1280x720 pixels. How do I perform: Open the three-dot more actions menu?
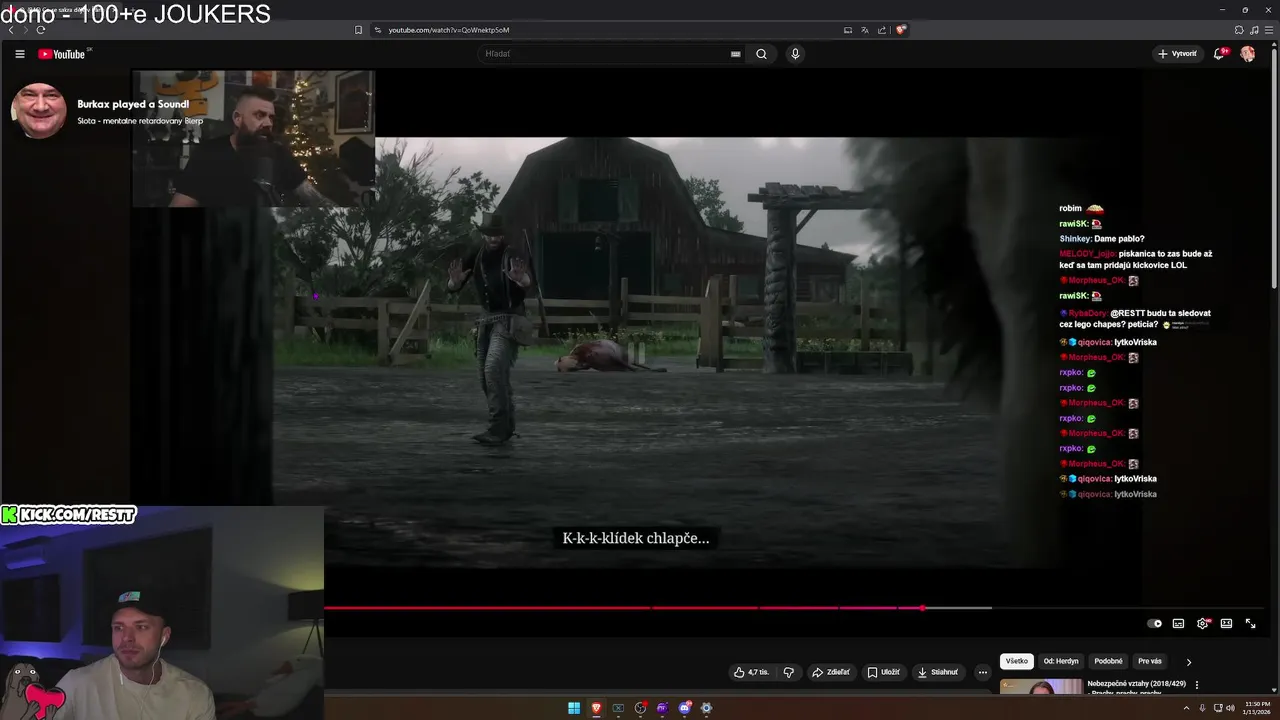click(x=983, y=673)
